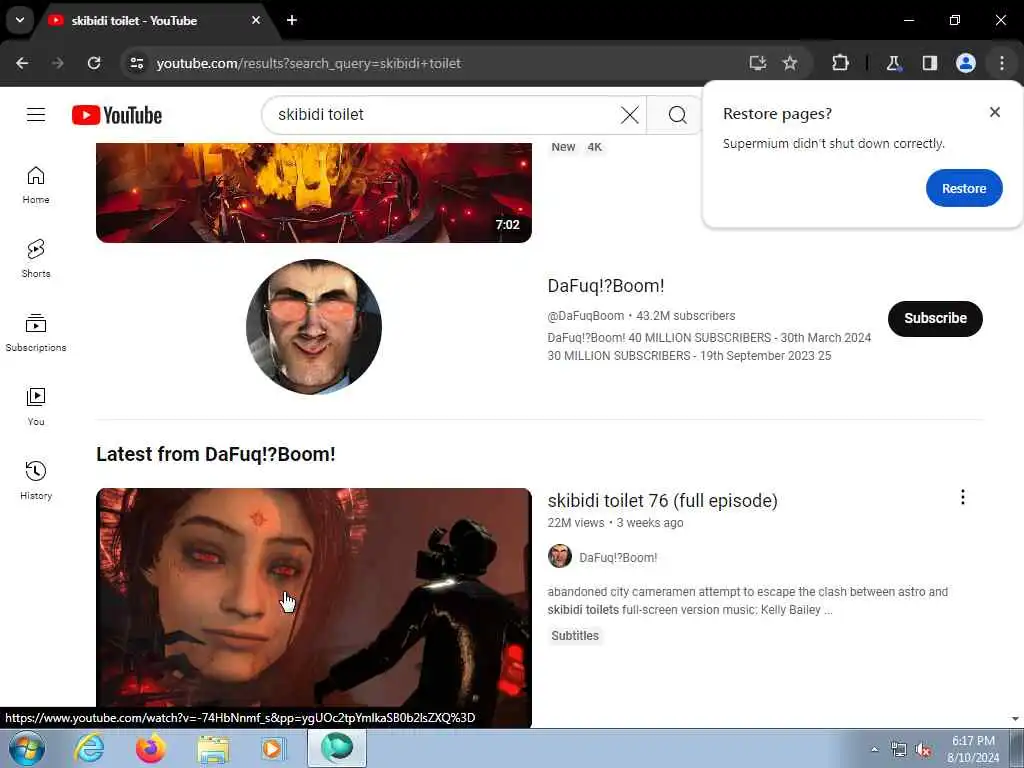The height and width of the screenshot is (768, 1024).
Task: Click the @DaFuqBoom handle text
Action: (x=586, y=316)
